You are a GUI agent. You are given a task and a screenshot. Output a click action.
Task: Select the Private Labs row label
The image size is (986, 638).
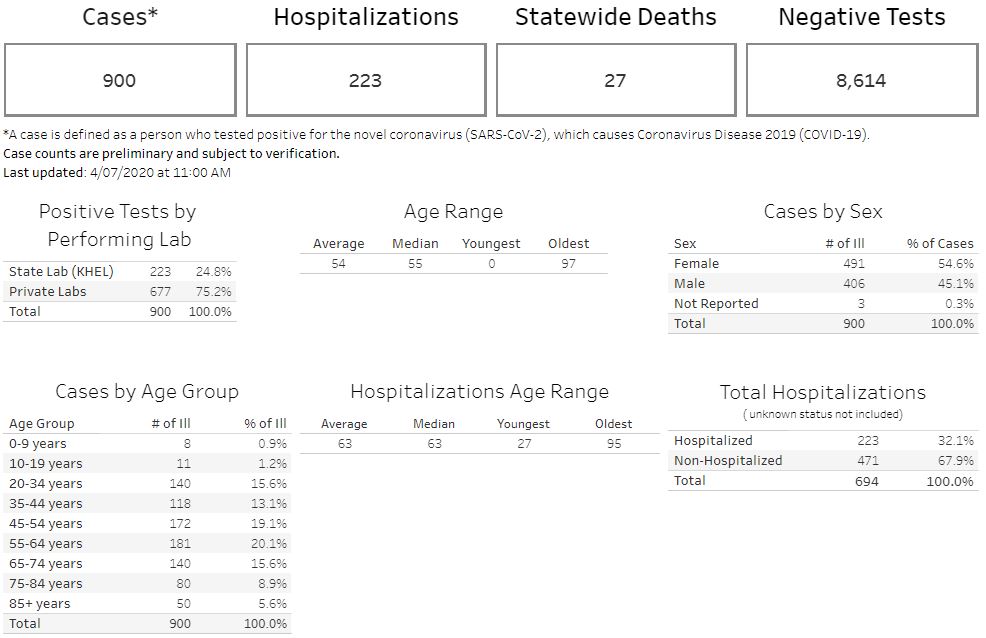47,291
